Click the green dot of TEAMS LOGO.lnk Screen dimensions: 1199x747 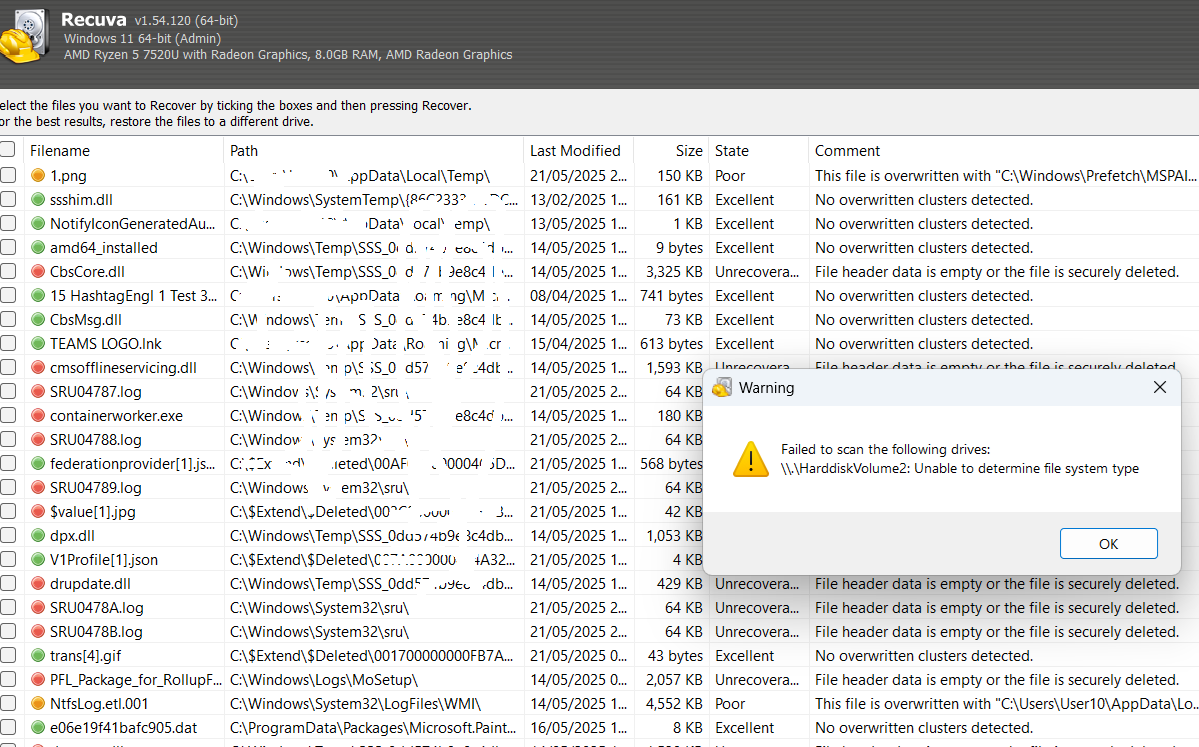37,343
